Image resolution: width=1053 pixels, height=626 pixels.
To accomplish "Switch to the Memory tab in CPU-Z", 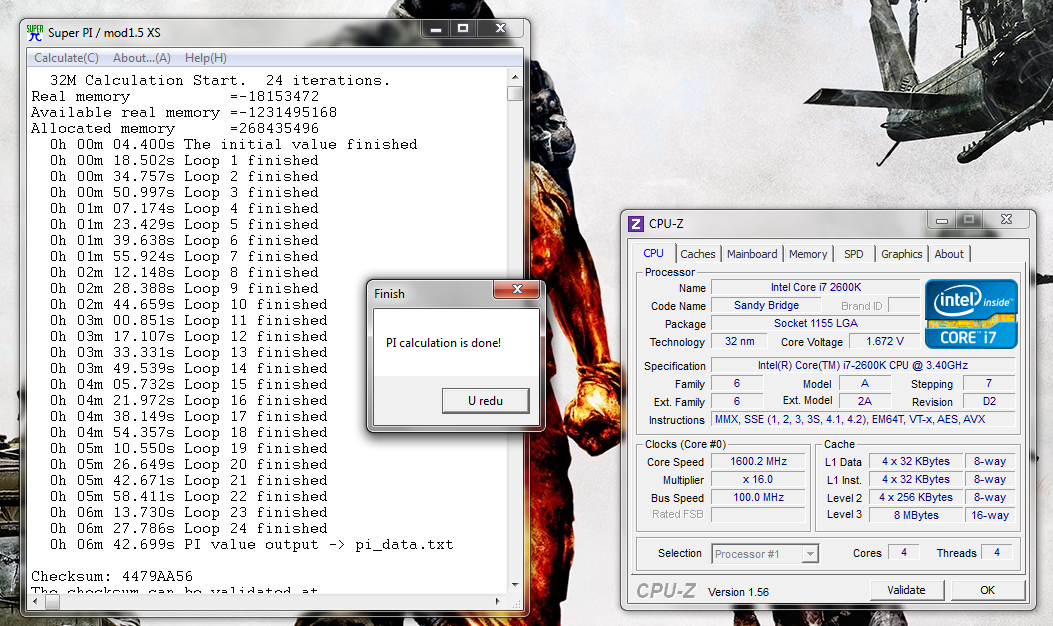I will click(808, 254).
